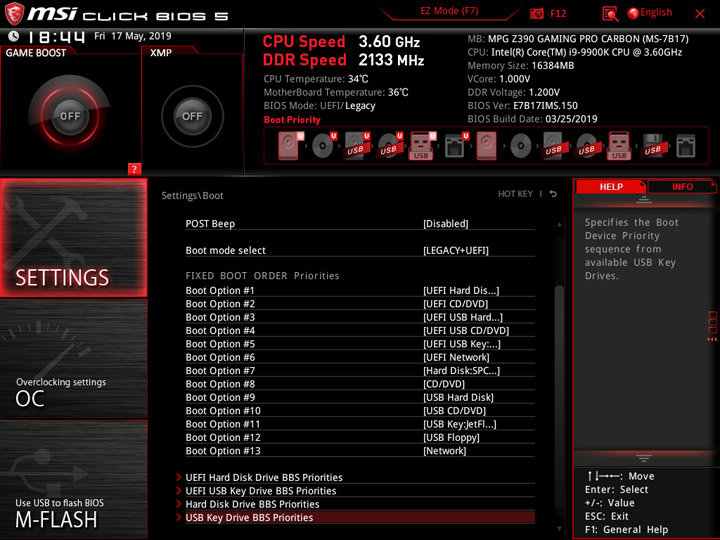Image resolution: width=720 pixels, height=540 pixels.
Task: Open Boot Option #3 value dropdown
Action: 463,317
